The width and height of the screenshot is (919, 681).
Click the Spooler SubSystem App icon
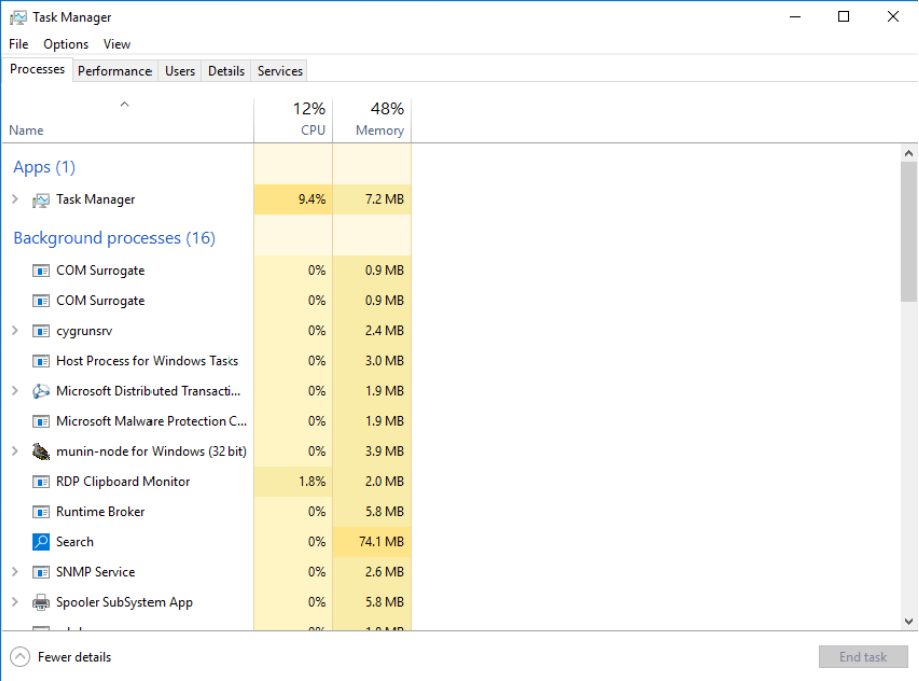pos(40,601)
